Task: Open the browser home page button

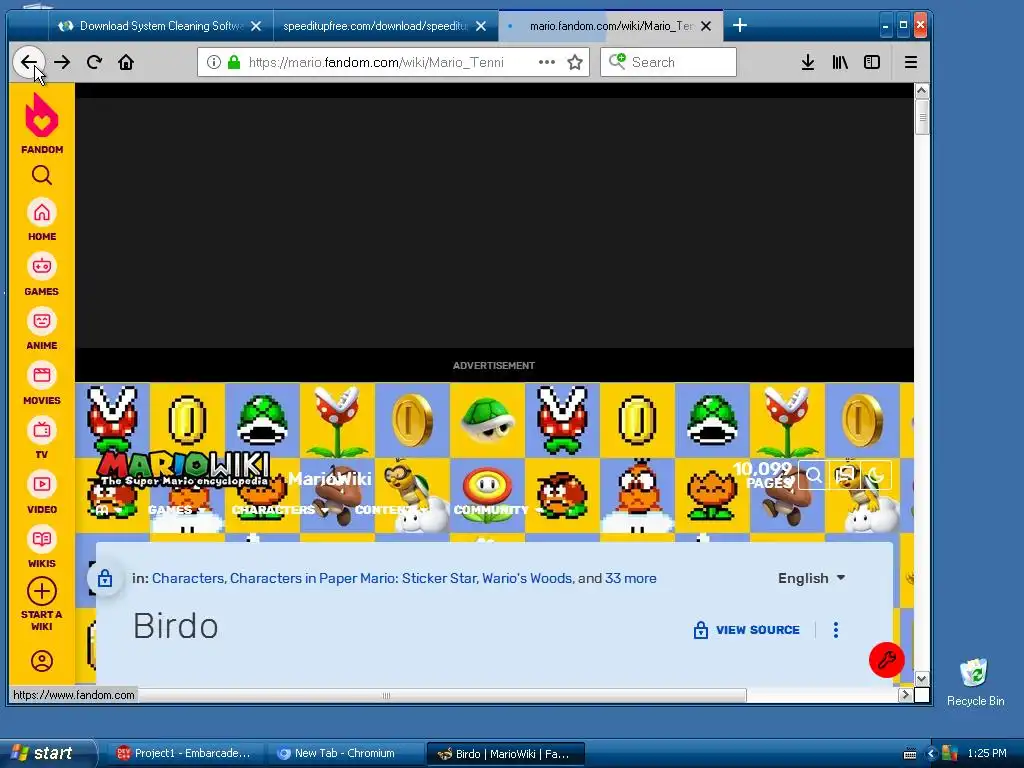Action: point(126,62)
